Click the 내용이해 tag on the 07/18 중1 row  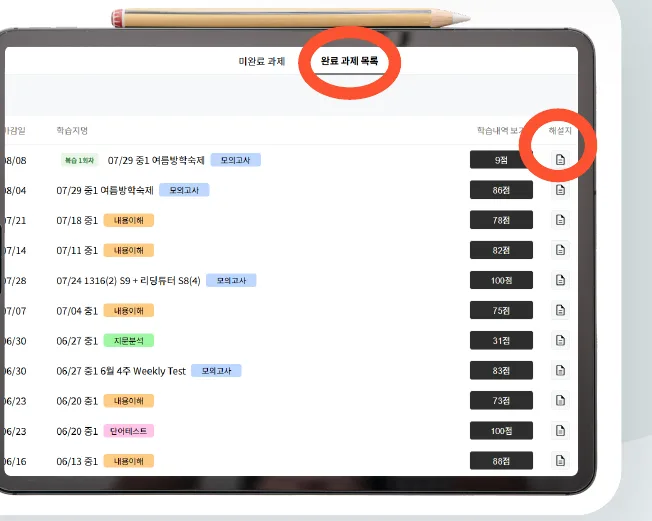click(x=128, y=220)
